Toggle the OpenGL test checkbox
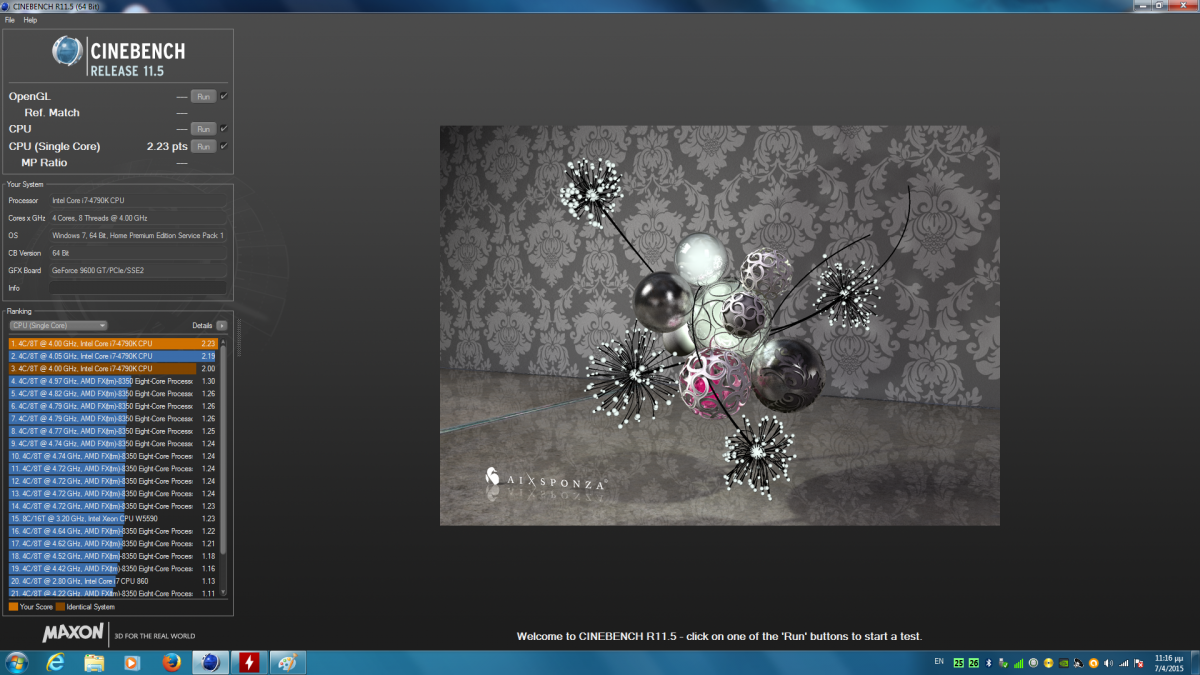Screen dimensions: 1200x675 (224, 96)
